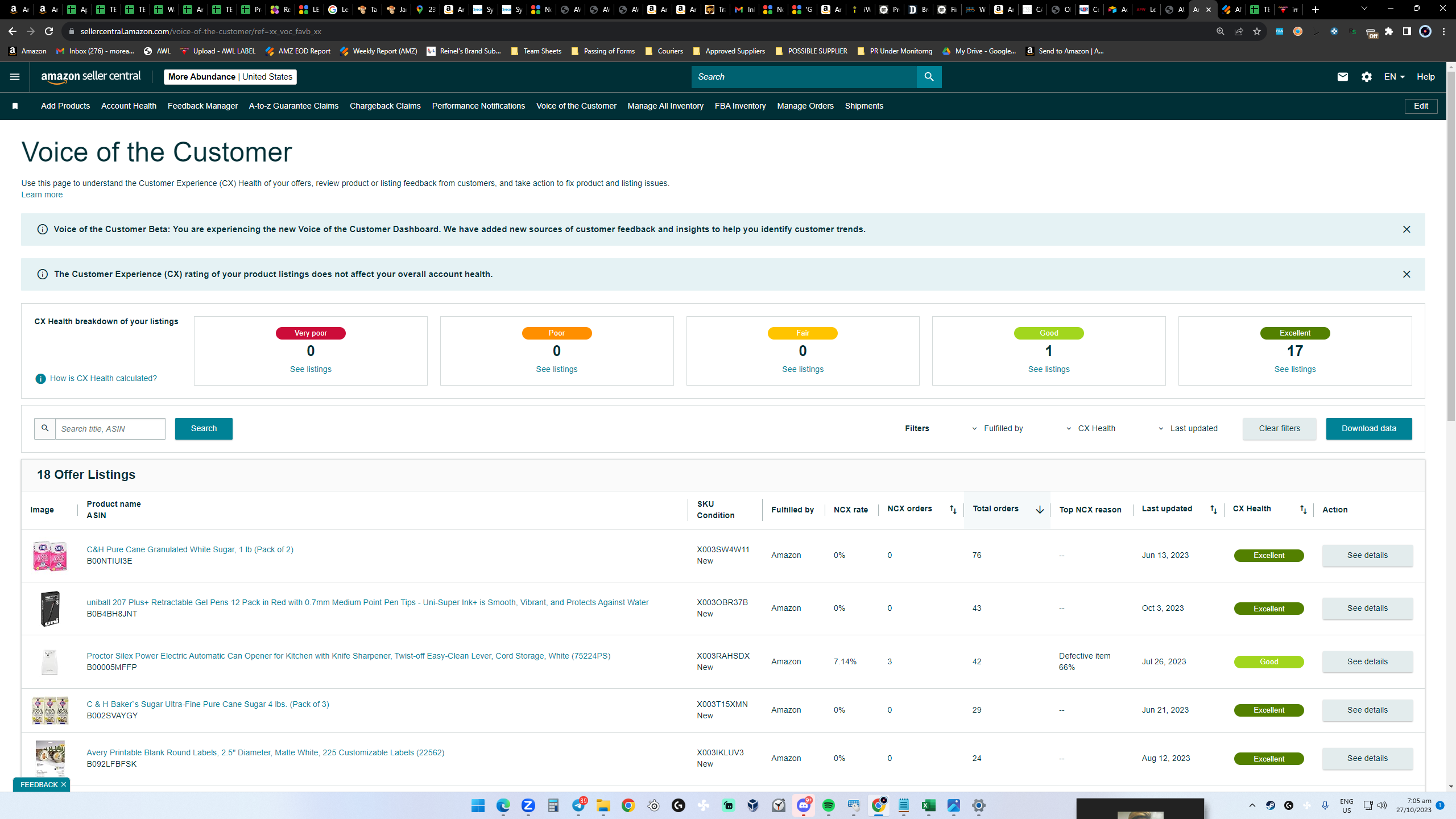
Task: Close the CX rating account health notice
Action: tap(1407, 274)
